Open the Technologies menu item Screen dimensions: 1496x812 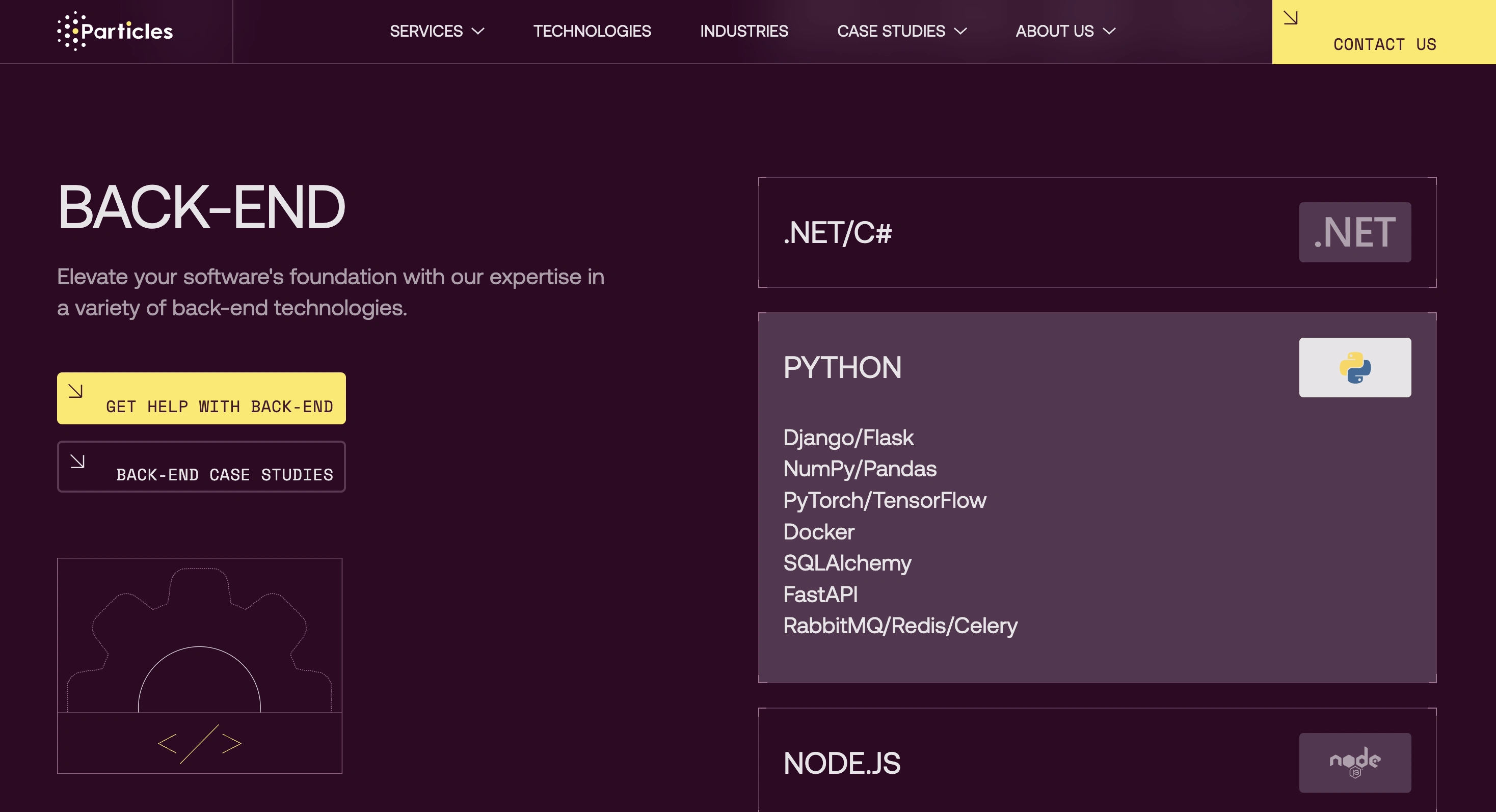click(592, 32)
